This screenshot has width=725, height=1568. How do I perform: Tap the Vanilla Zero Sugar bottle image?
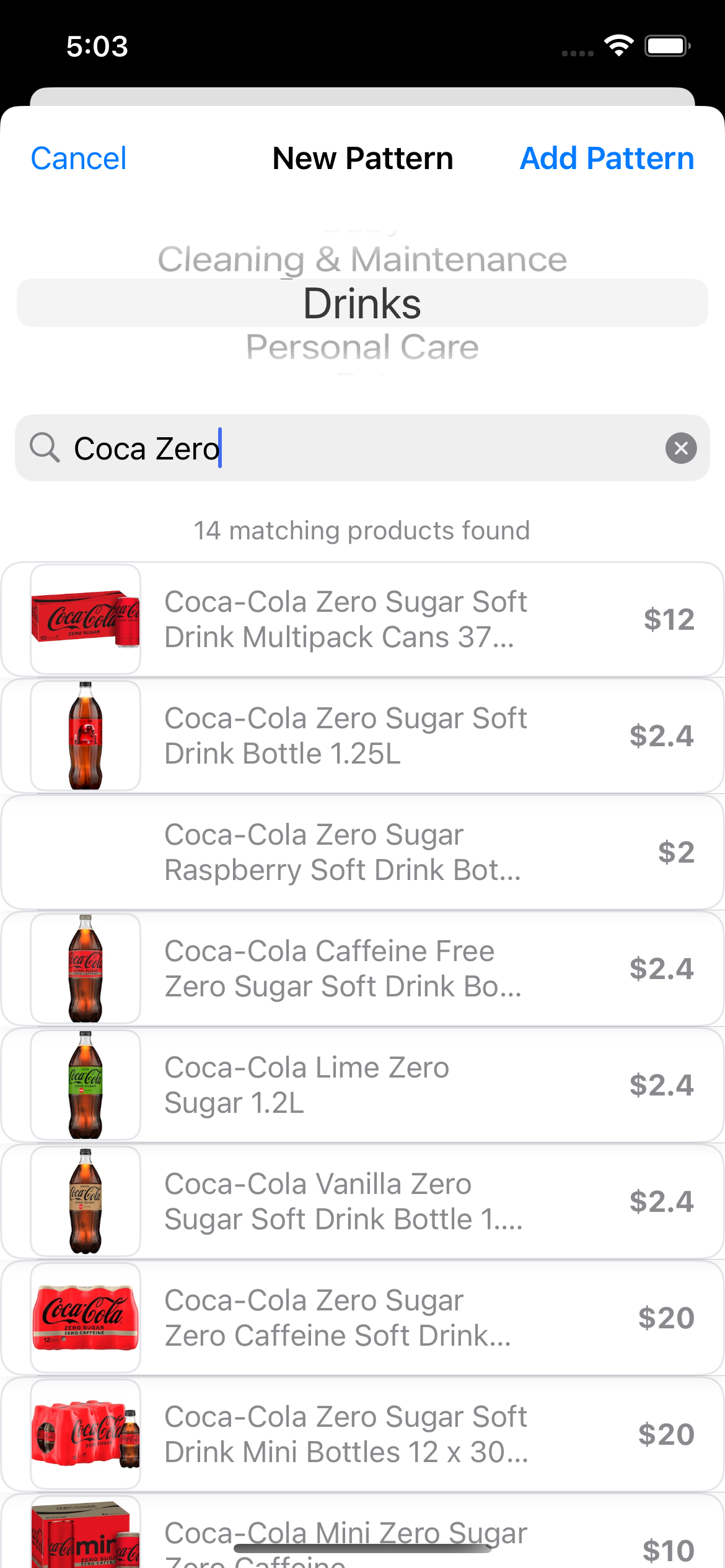coord(86,1201)
